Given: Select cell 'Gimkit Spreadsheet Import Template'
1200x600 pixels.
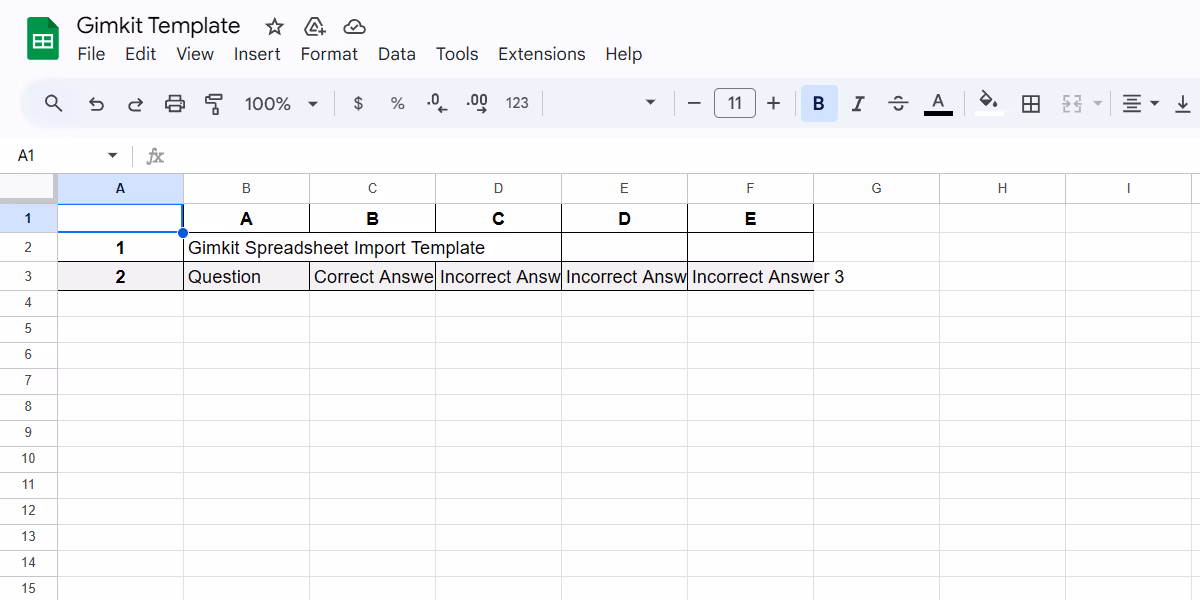Looking at the screenshot, I should pyautogui.click(x=373, y=248).
